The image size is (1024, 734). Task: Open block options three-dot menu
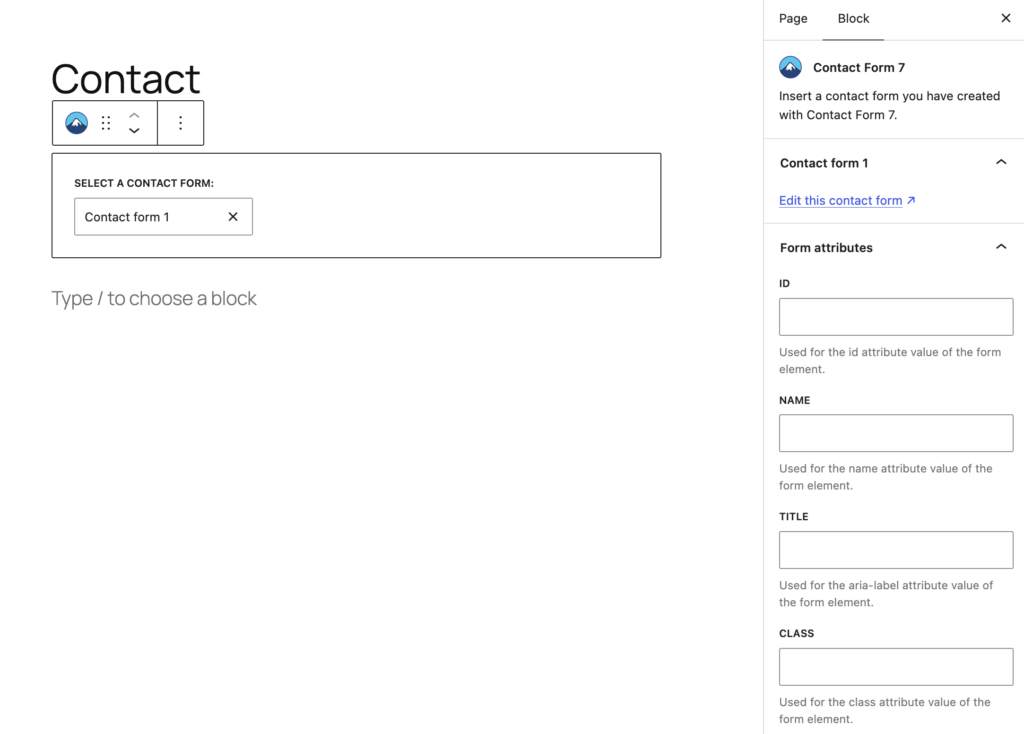pyautogui.click(x=181, y=123)
